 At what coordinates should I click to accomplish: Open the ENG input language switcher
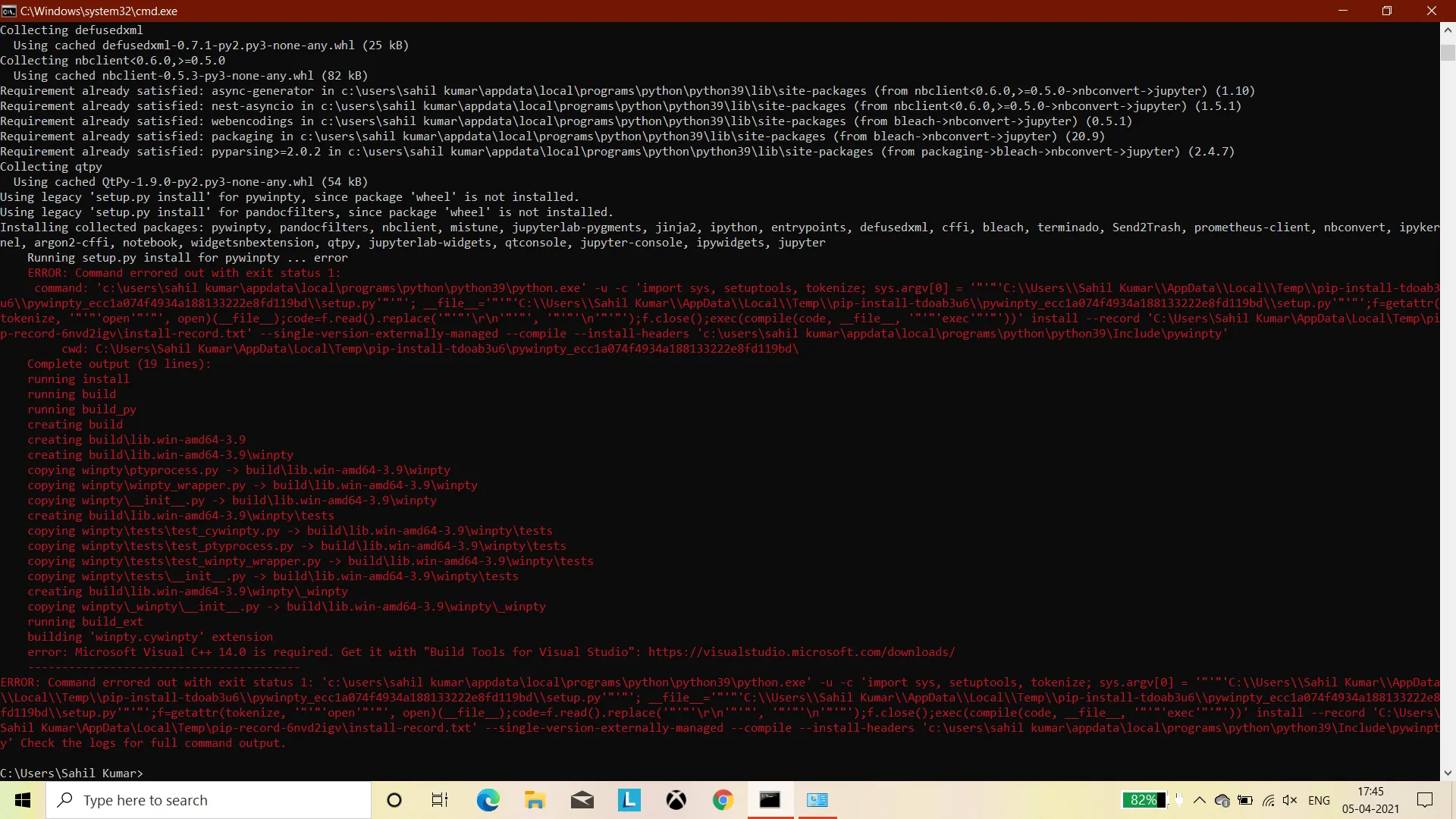point(1319,800)
